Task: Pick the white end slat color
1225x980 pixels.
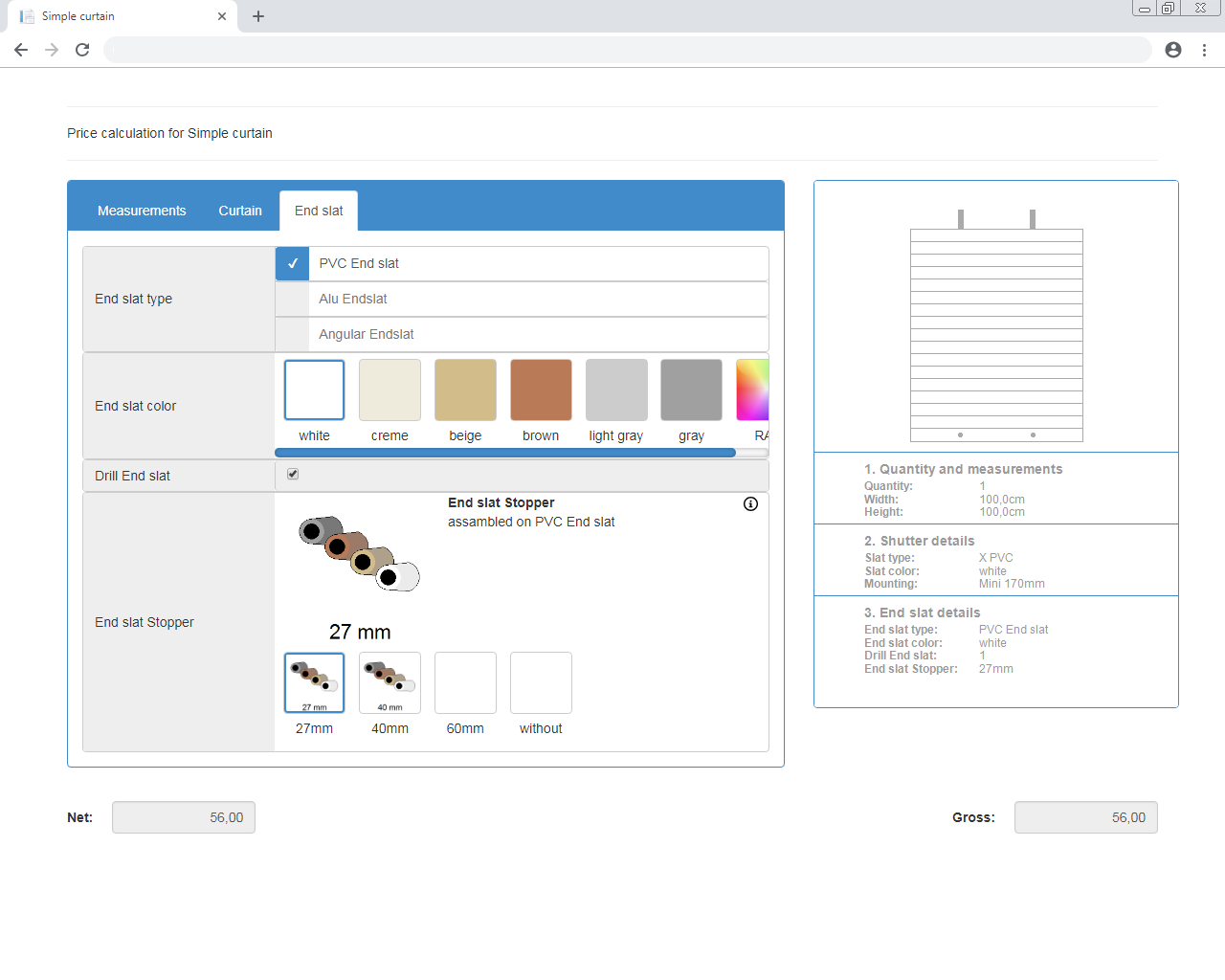Action: pos(314,390)
